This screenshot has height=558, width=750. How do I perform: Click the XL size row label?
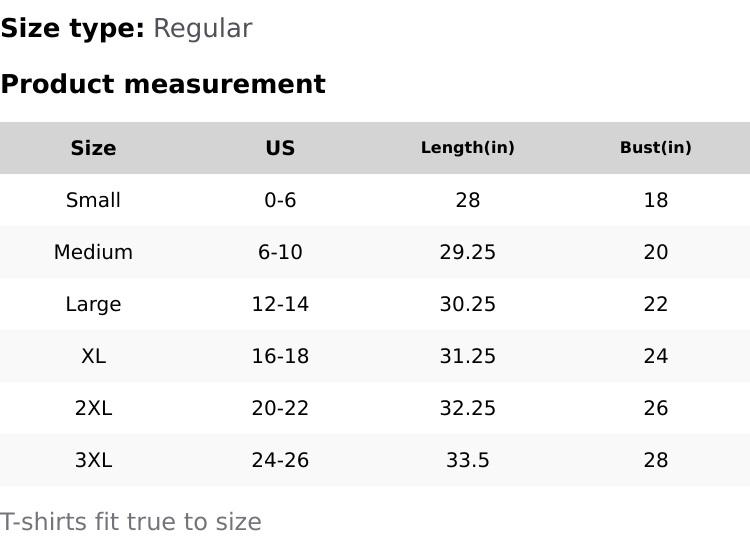[x=93, y=356]
